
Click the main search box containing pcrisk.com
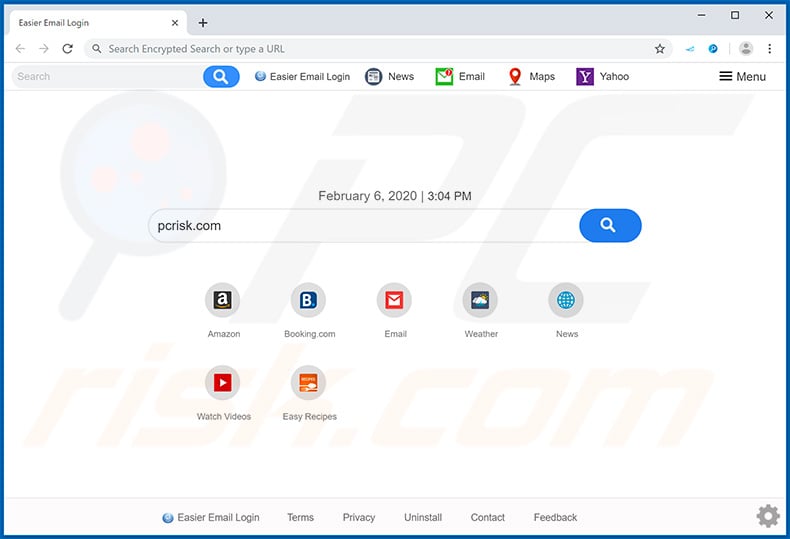[364, 226]
